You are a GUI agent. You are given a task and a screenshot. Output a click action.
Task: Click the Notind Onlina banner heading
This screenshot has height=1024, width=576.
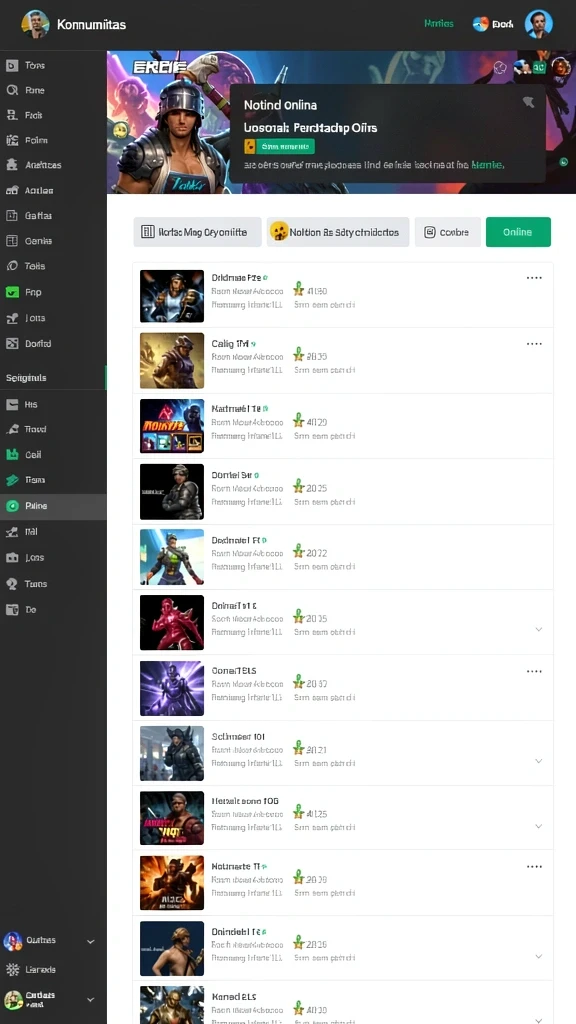click(280, 104)
